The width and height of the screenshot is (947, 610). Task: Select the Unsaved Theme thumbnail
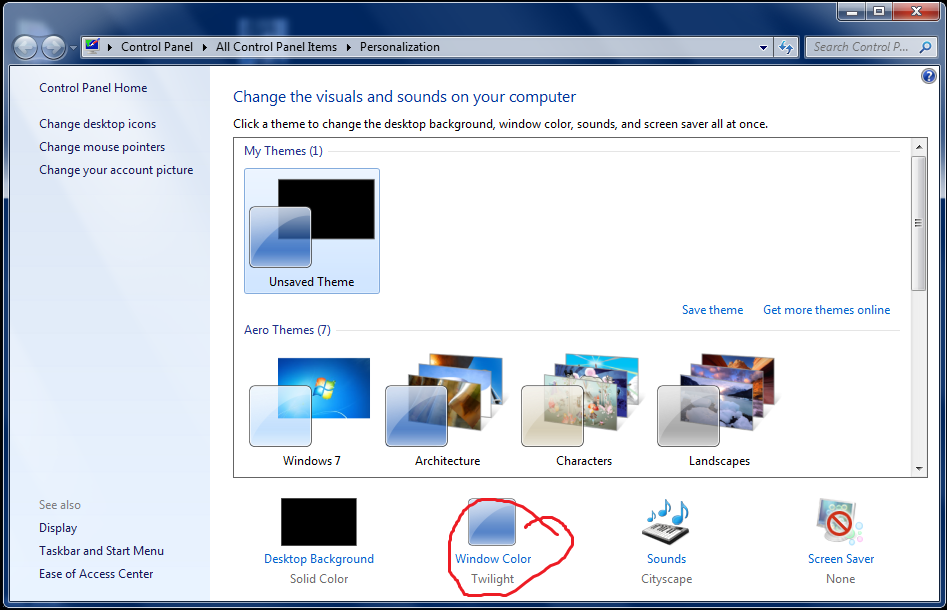pyautogui.click(x=312, y=231)
